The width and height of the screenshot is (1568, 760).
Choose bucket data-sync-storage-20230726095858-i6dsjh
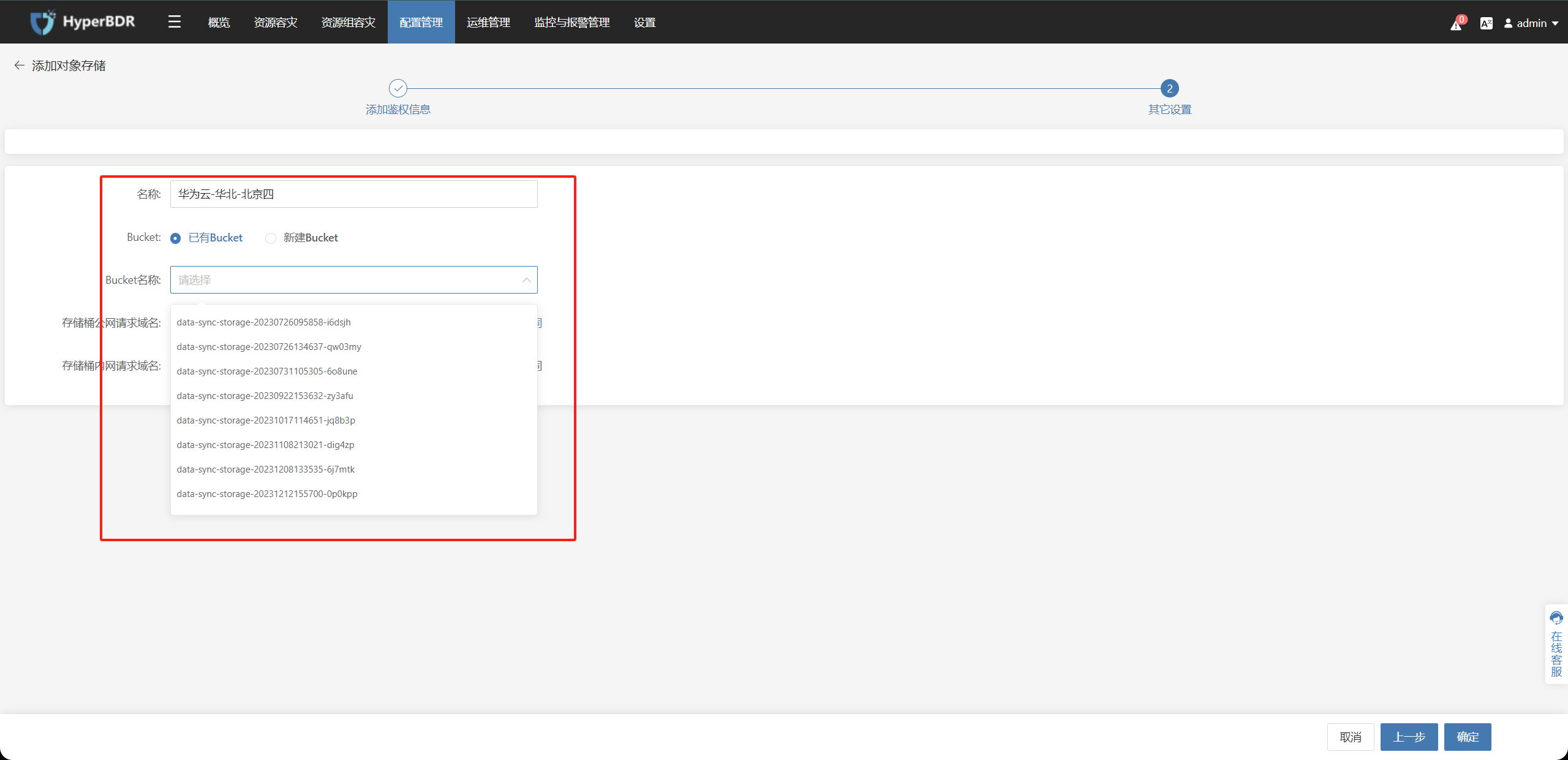pyautogui.click(x=354, y=322)
